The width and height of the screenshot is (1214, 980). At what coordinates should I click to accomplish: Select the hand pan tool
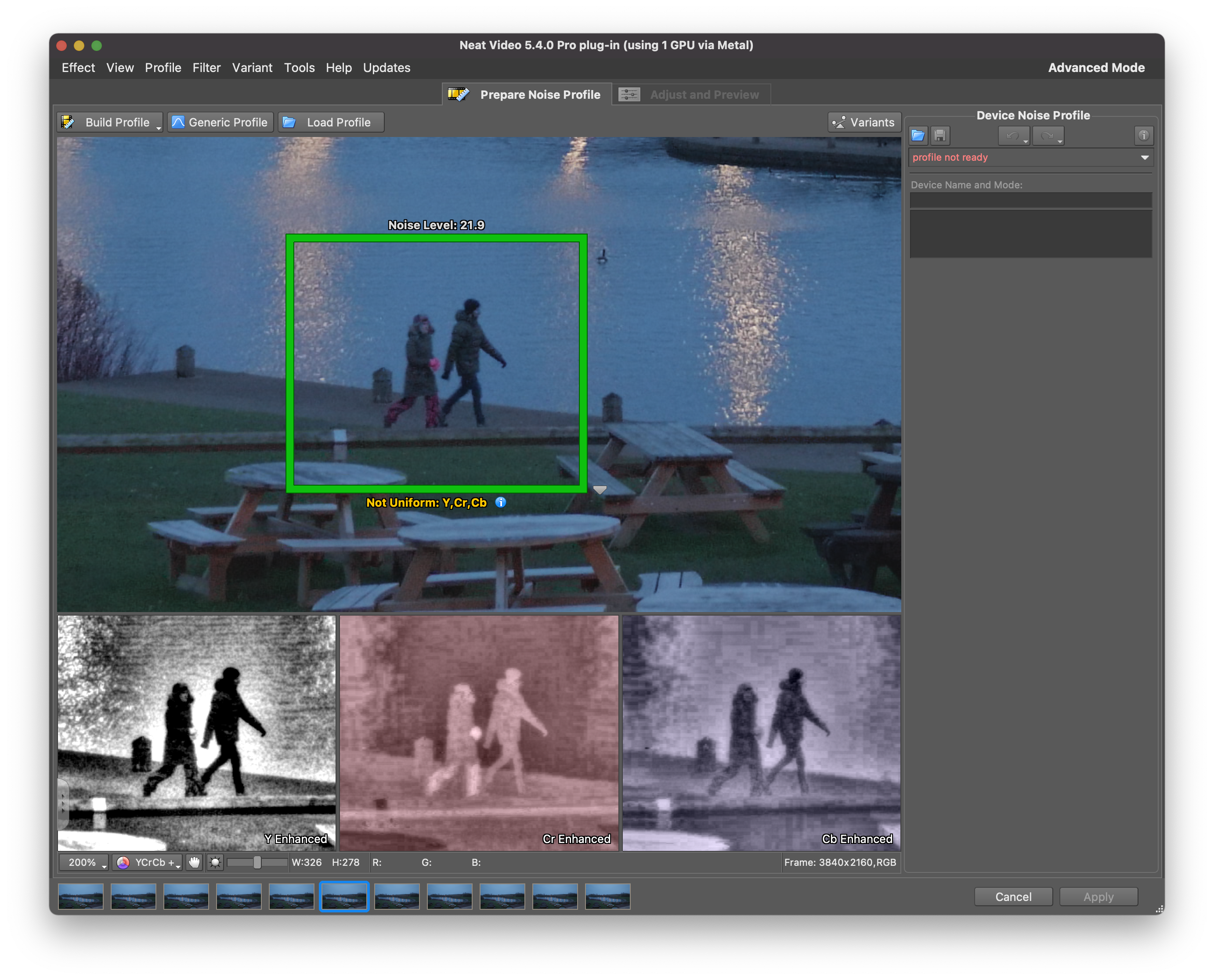[x=194, y=862]
